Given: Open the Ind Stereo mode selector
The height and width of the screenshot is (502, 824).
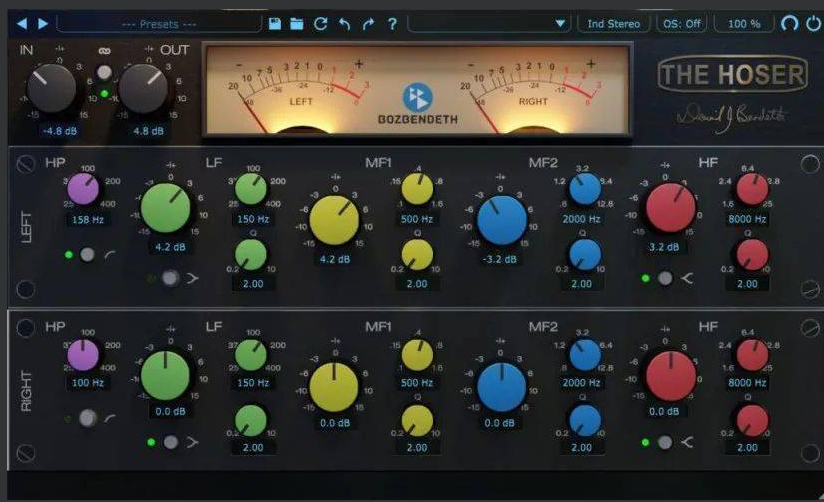Looking at the screenshot, I should tap(613, 24).
